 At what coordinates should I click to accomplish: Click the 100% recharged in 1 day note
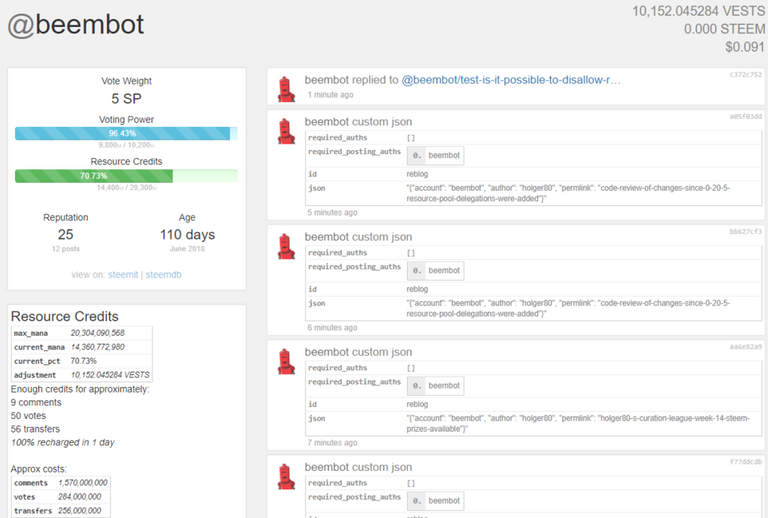click(x=63, y=443)
